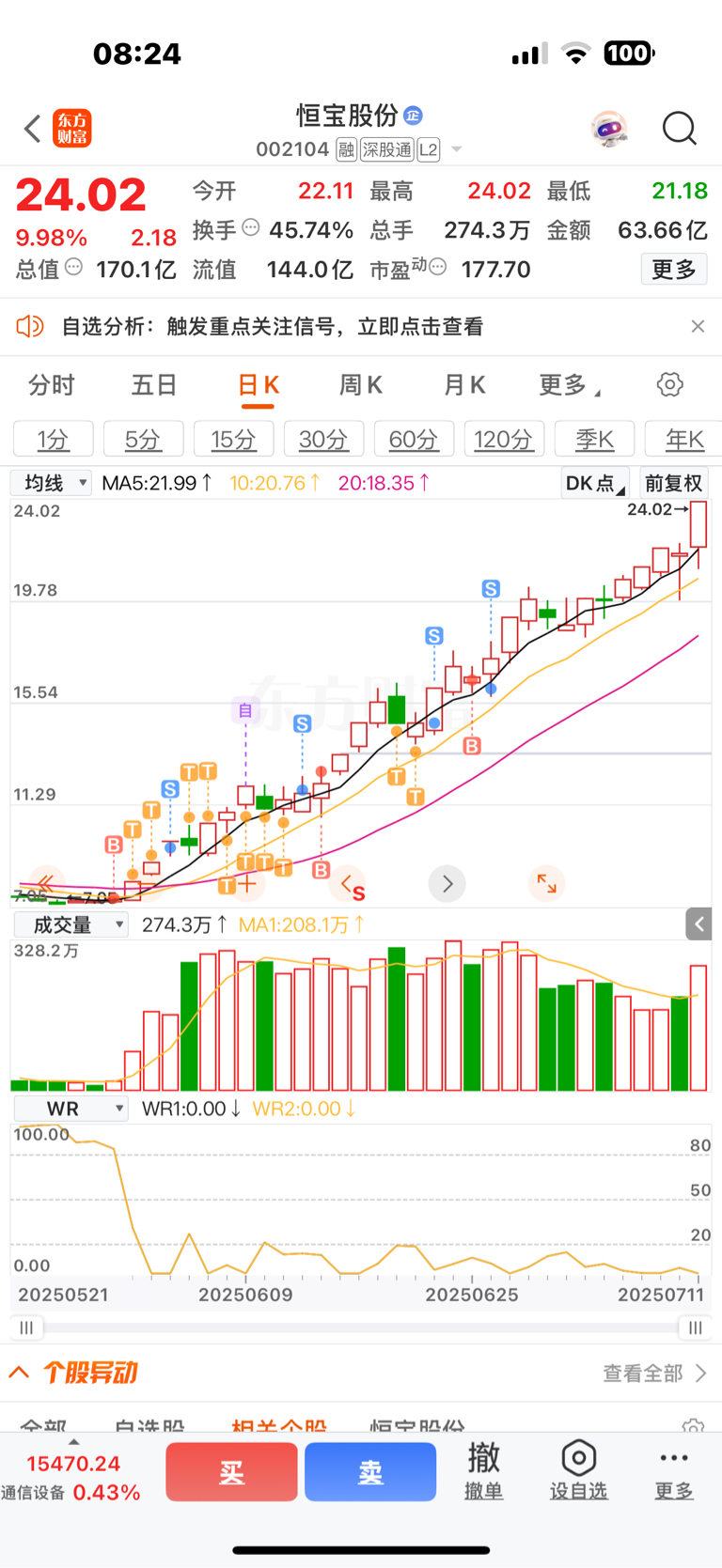Tap the left arrow S chart button
722x1568 pixels.
[x=349, y=884]
